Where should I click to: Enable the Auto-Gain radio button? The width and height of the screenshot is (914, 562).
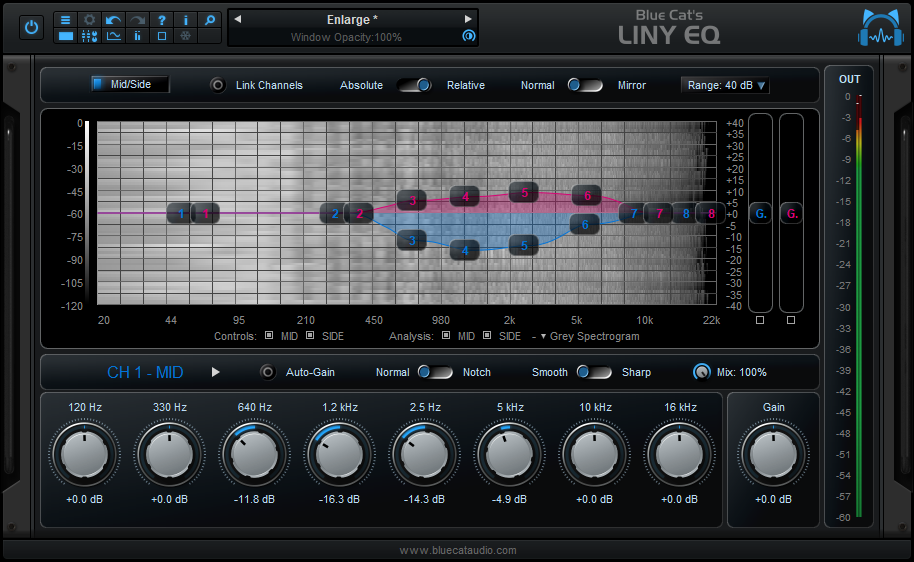(267, 372)
